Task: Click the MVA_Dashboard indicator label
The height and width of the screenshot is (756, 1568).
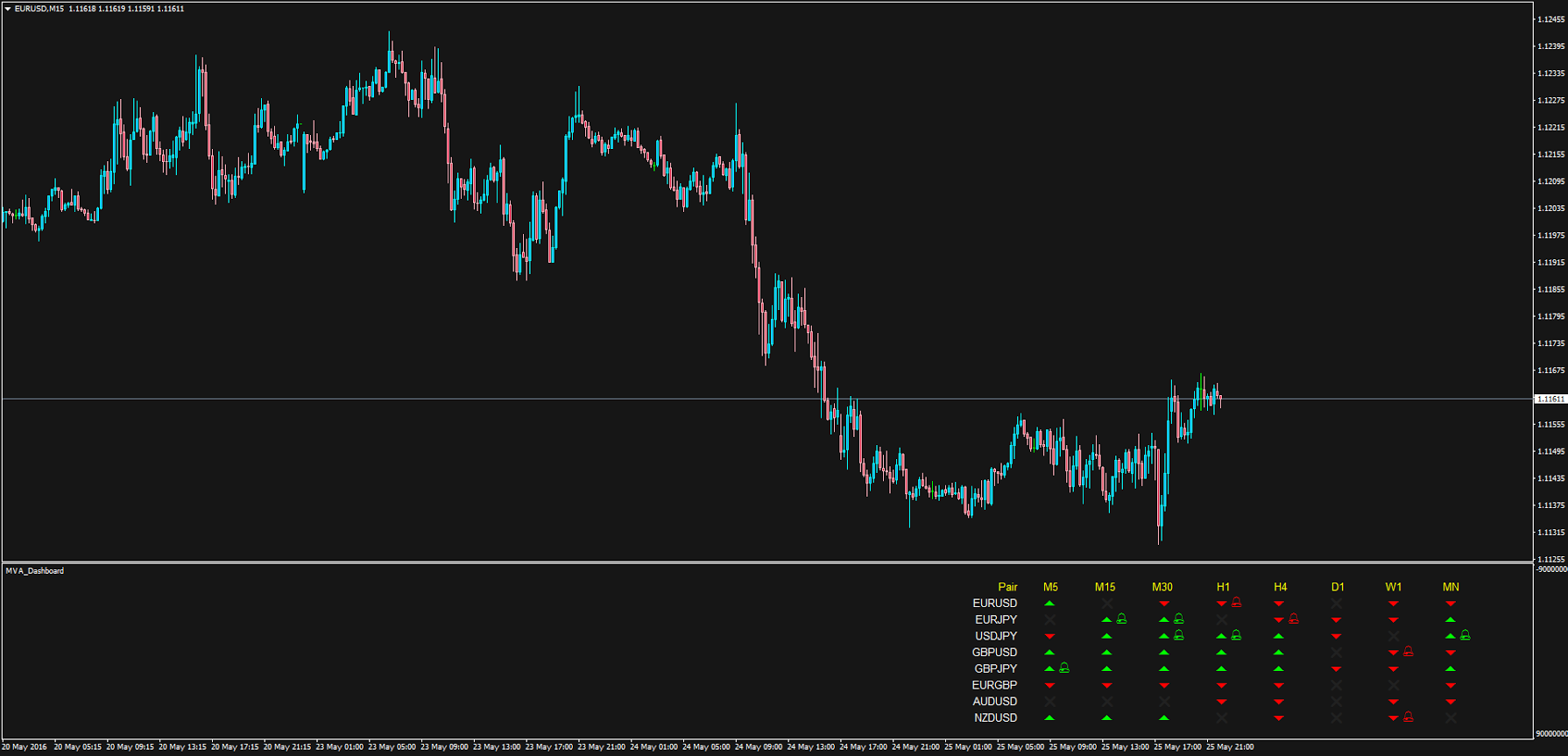Action: click(35, 571)
